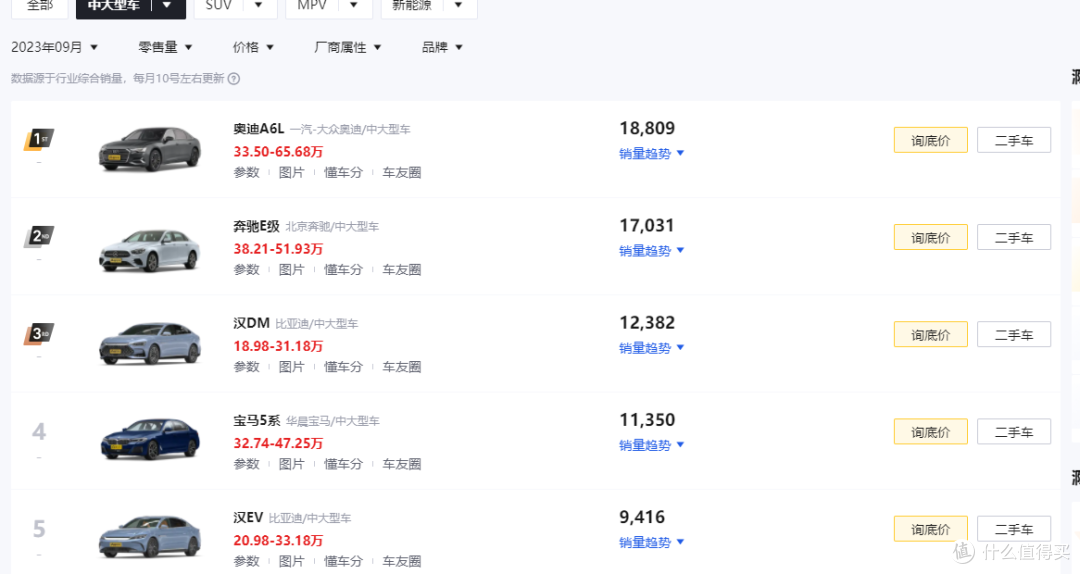Screen dimensions: 1080x574
Task: View 图片 for 奥迪A6L
Action: pos(291,172)
